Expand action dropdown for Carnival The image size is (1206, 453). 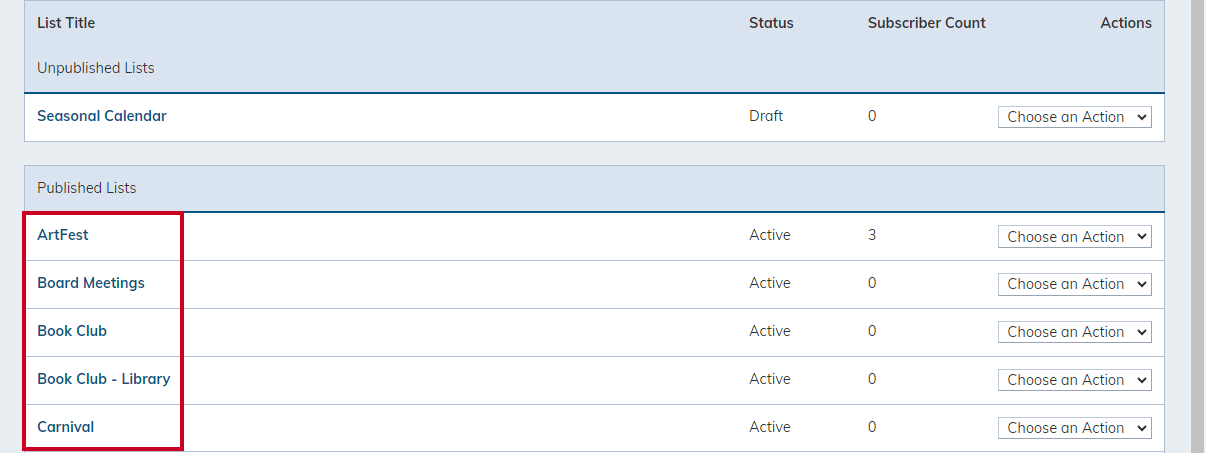click(x=1075, y=428)
